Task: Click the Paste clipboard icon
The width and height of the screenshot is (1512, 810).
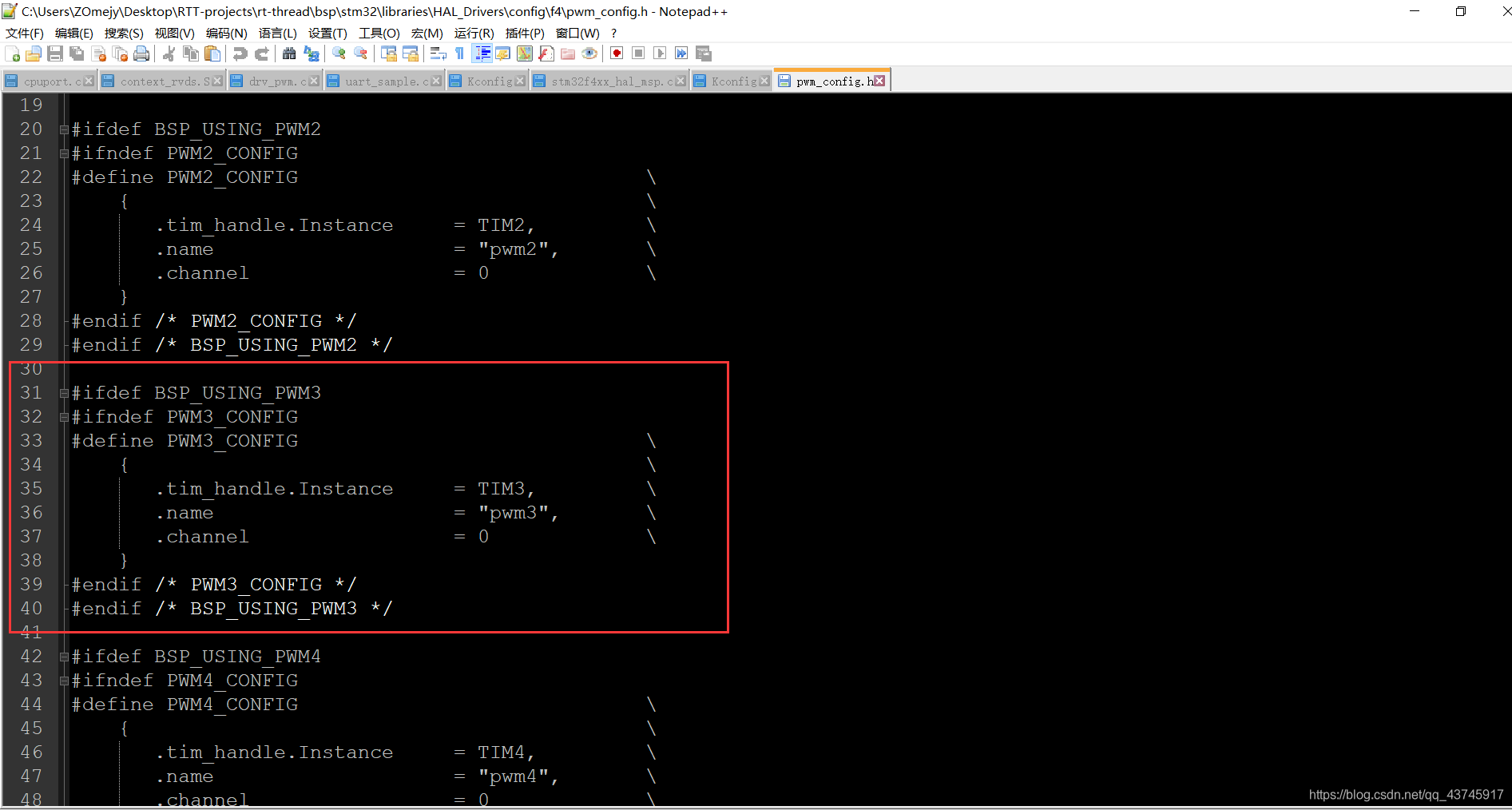Action: [212, 54]
